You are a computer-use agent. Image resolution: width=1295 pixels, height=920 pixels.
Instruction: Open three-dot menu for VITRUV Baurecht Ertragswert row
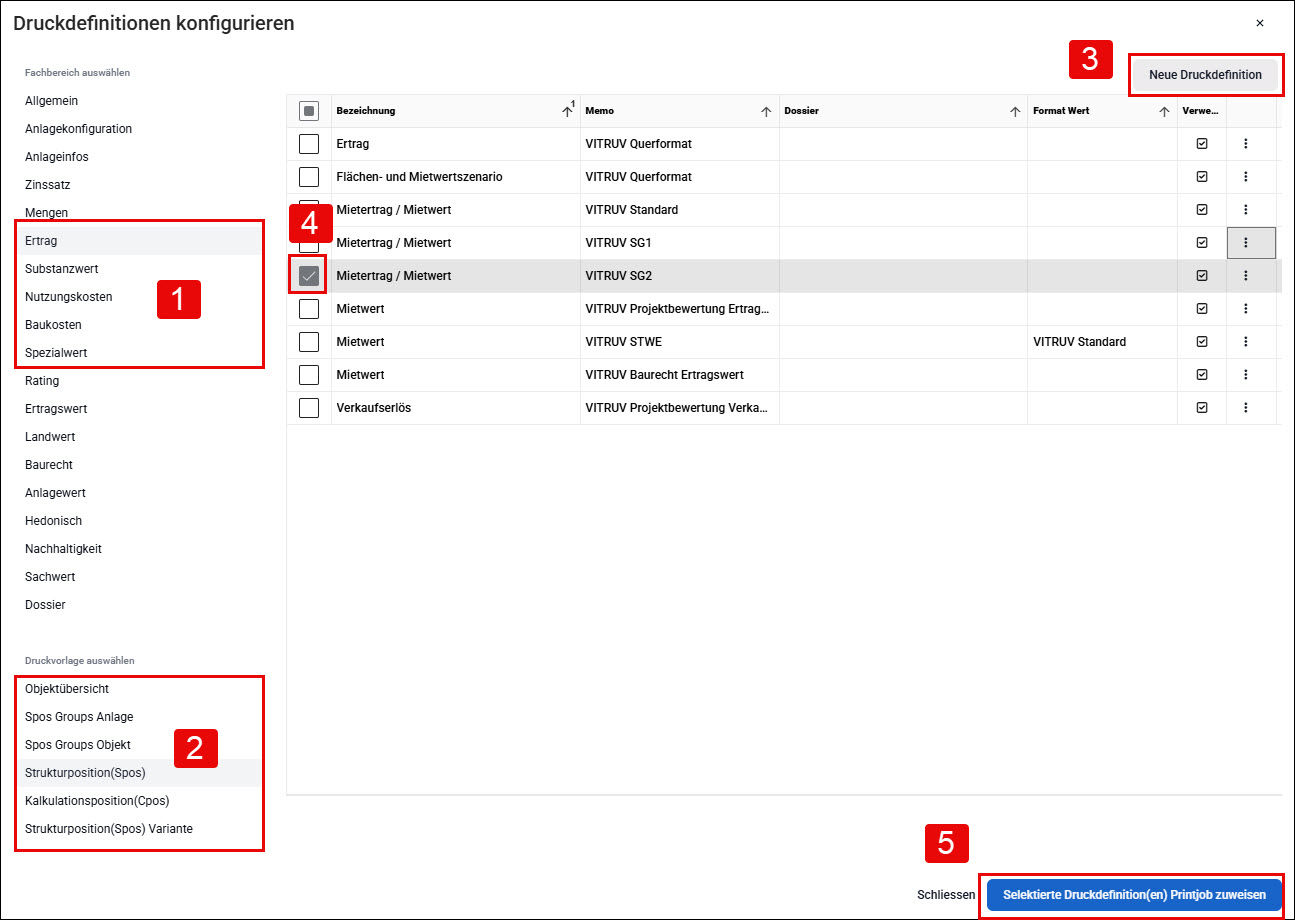coord(1246,375)
